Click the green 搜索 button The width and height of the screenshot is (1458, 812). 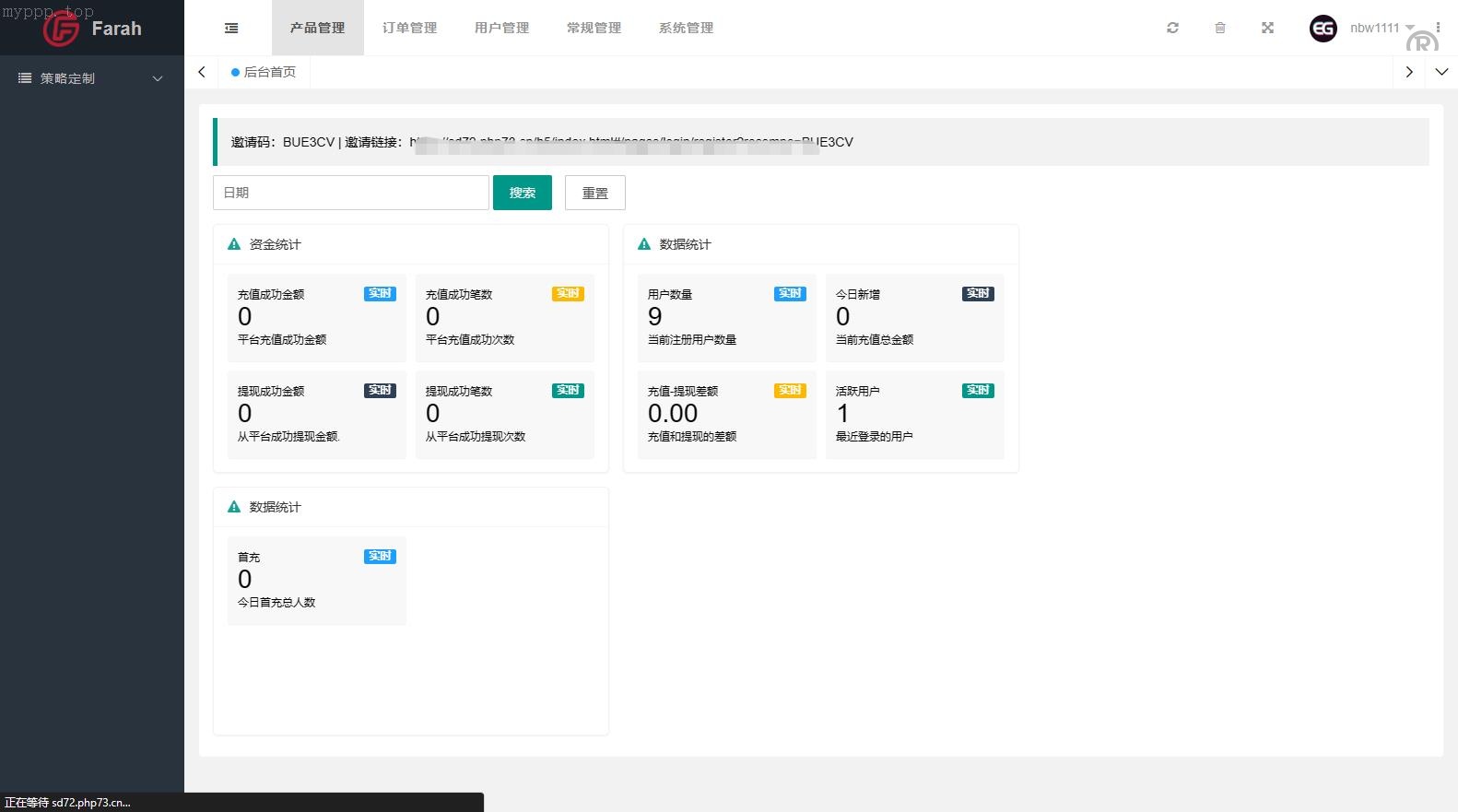pyautogui.click(x=522, y=193)
